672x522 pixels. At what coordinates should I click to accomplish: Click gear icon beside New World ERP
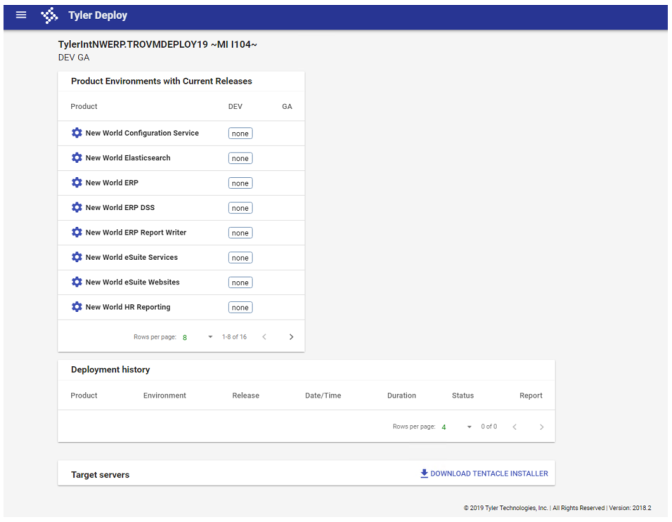coord(77,183)
